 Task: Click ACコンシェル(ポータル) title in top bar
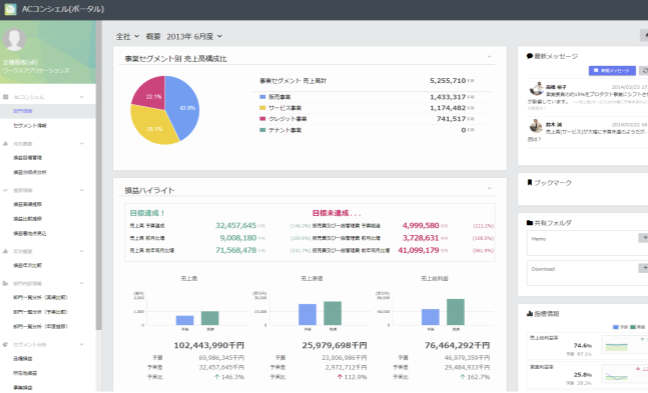(x=63, y=9)
